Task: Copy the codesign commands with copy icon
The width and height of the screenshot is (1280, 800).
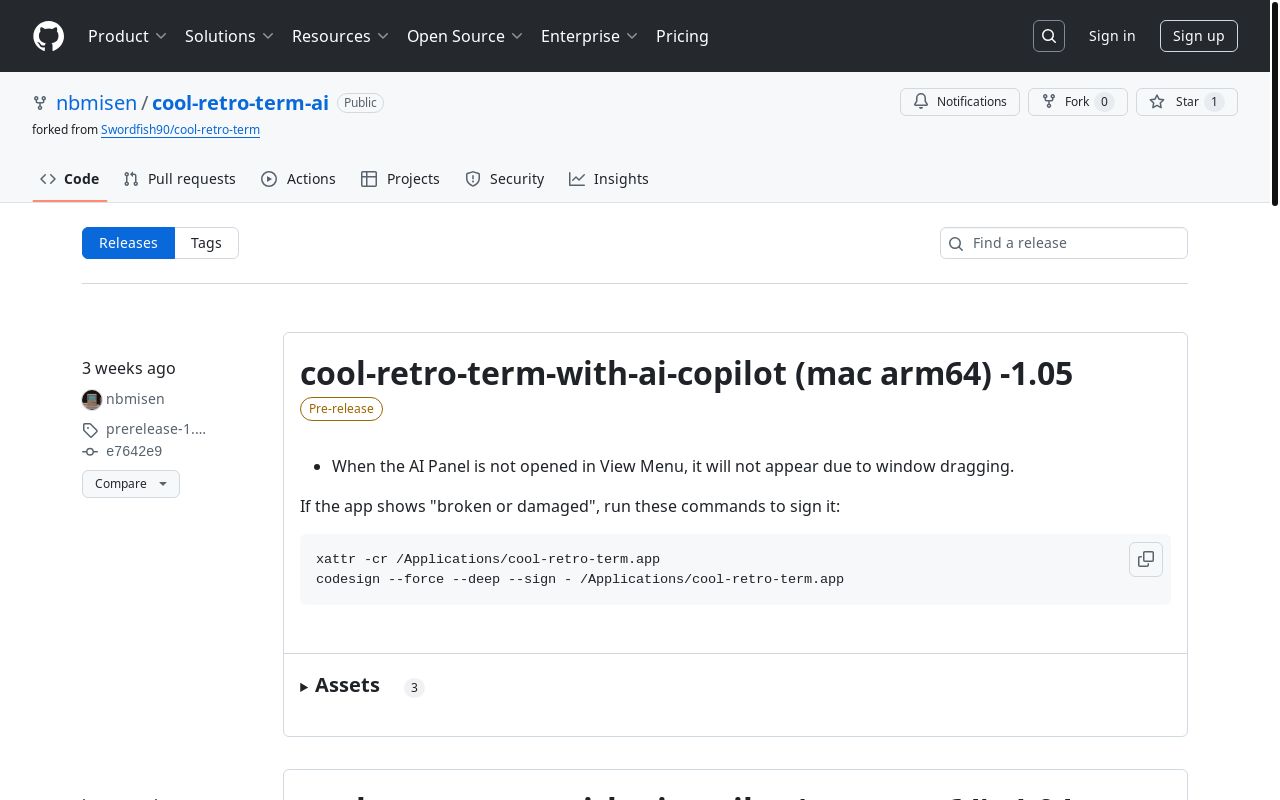Action: [x=1146, y=559]
